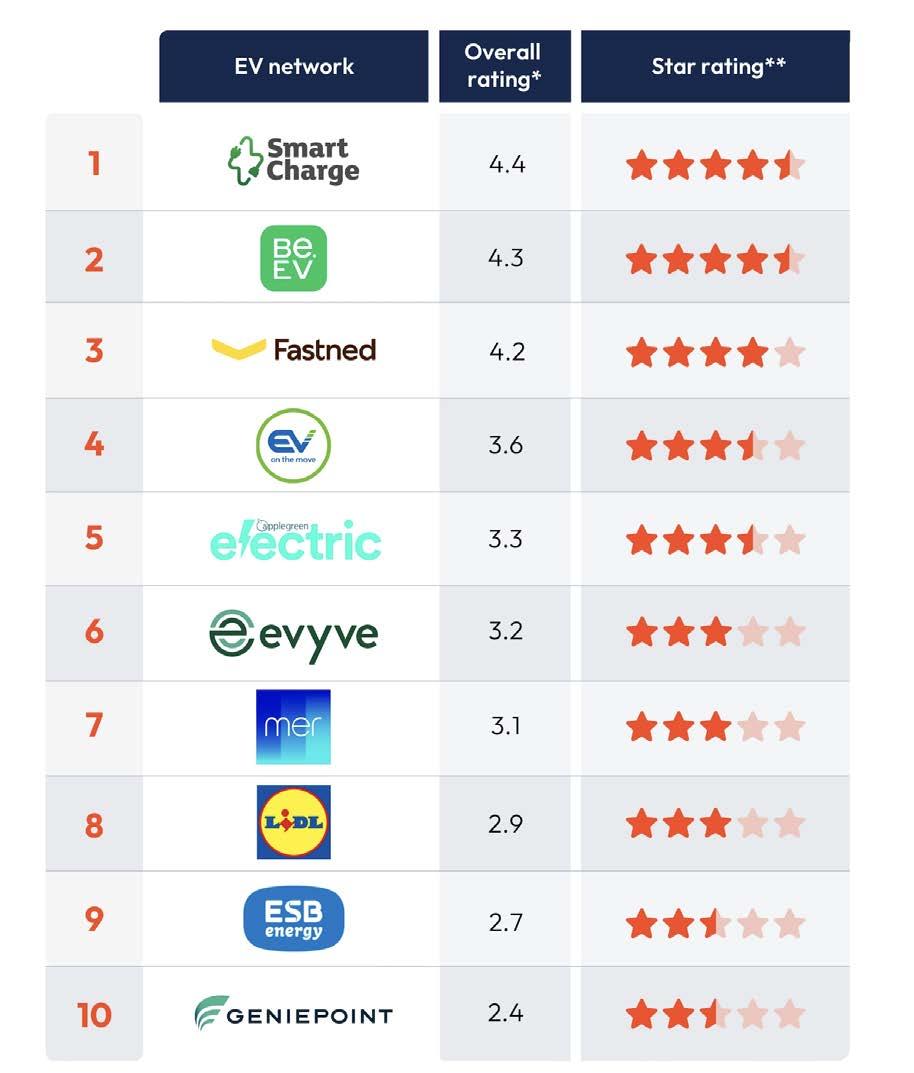
Task: Click Smart Charge's 4.4 star rating
Action: click(x=716, y=166)
